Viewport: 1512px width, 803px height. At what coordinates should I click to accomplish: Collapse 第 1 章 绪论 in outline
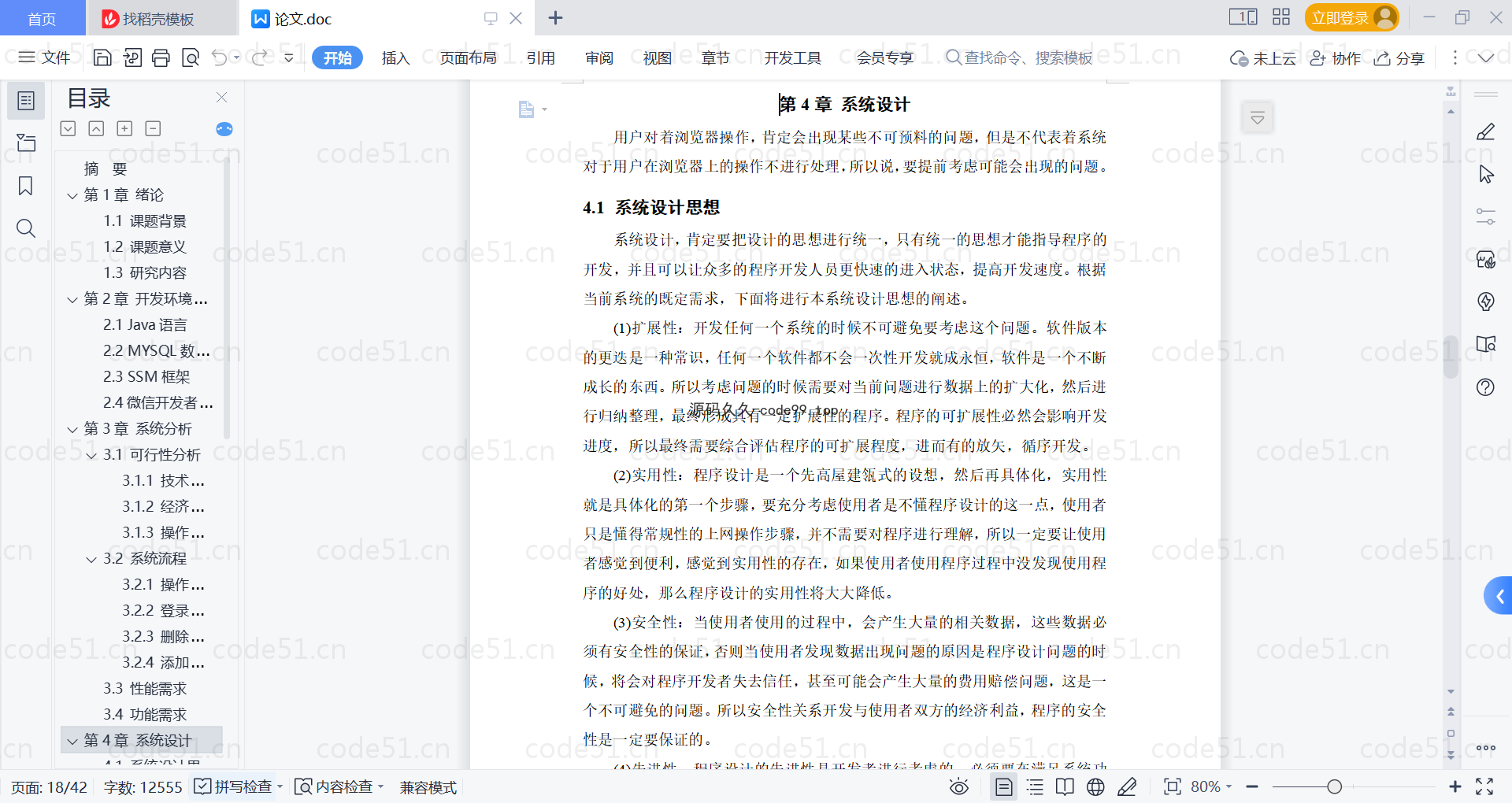coord(72,195)
